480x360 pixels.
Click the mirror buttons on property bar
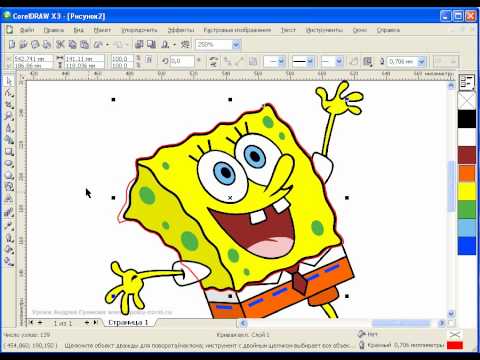pyautogui.click(x=213, y=61)
